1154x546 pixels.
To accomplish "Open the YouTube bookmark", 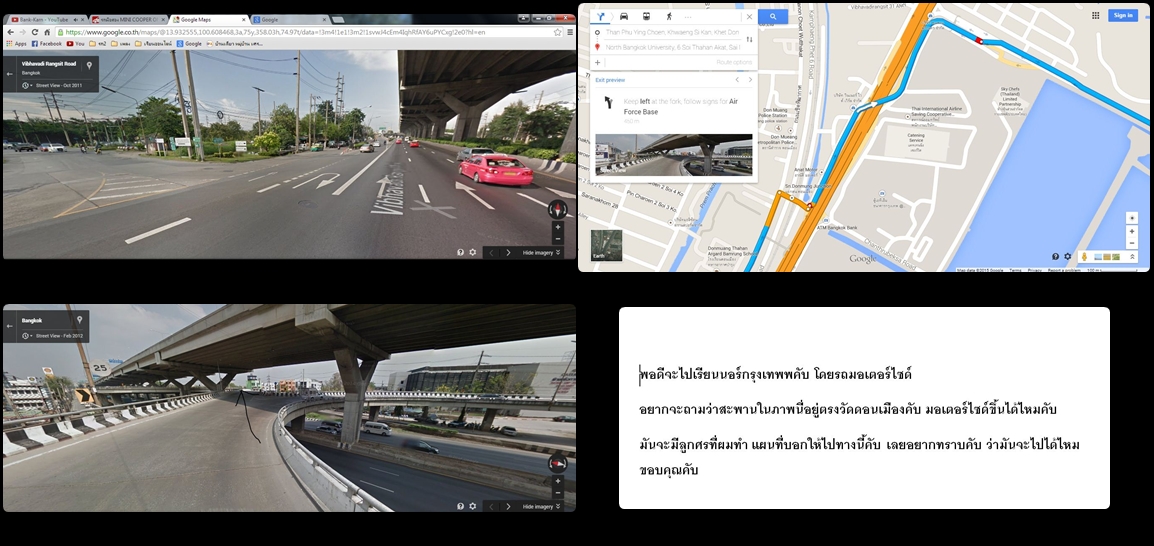I will click(76, 43).
